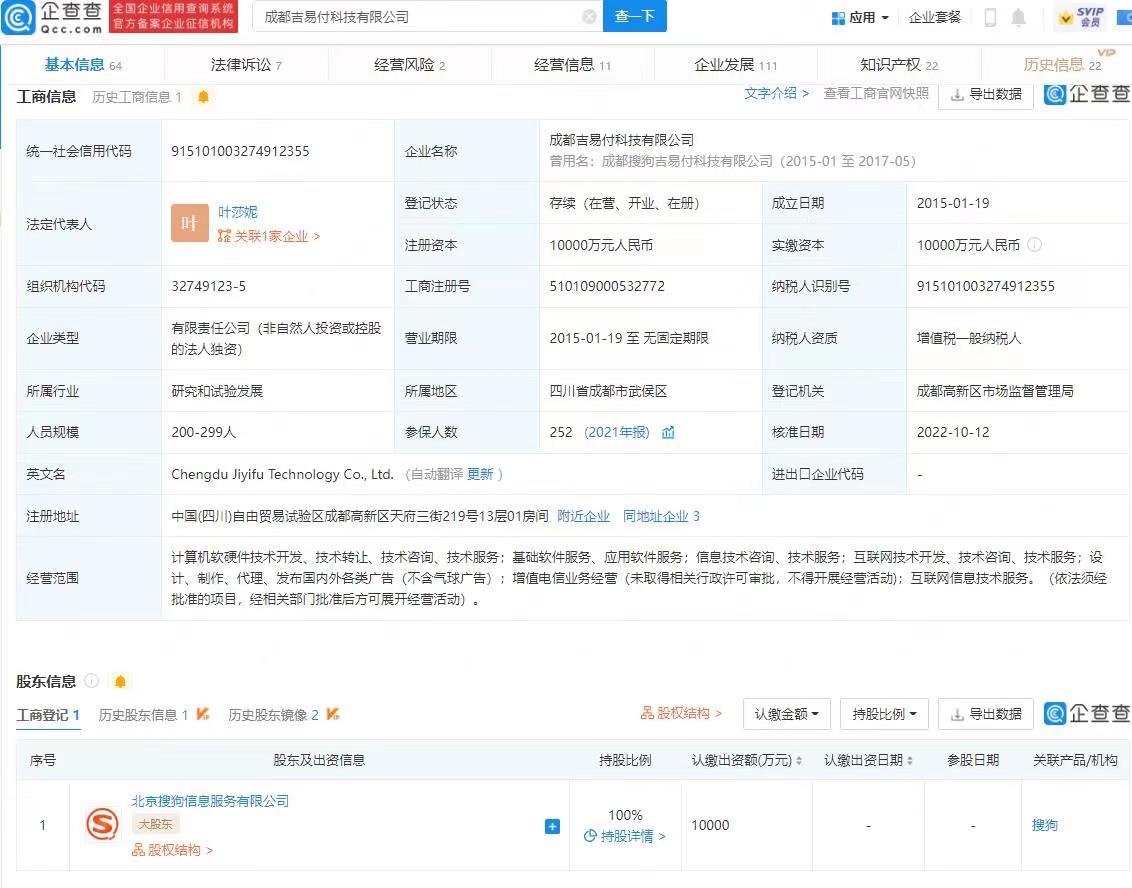1132x888 pixels.
Task: Click 查看工商官网快照
Action: point(876,93)
